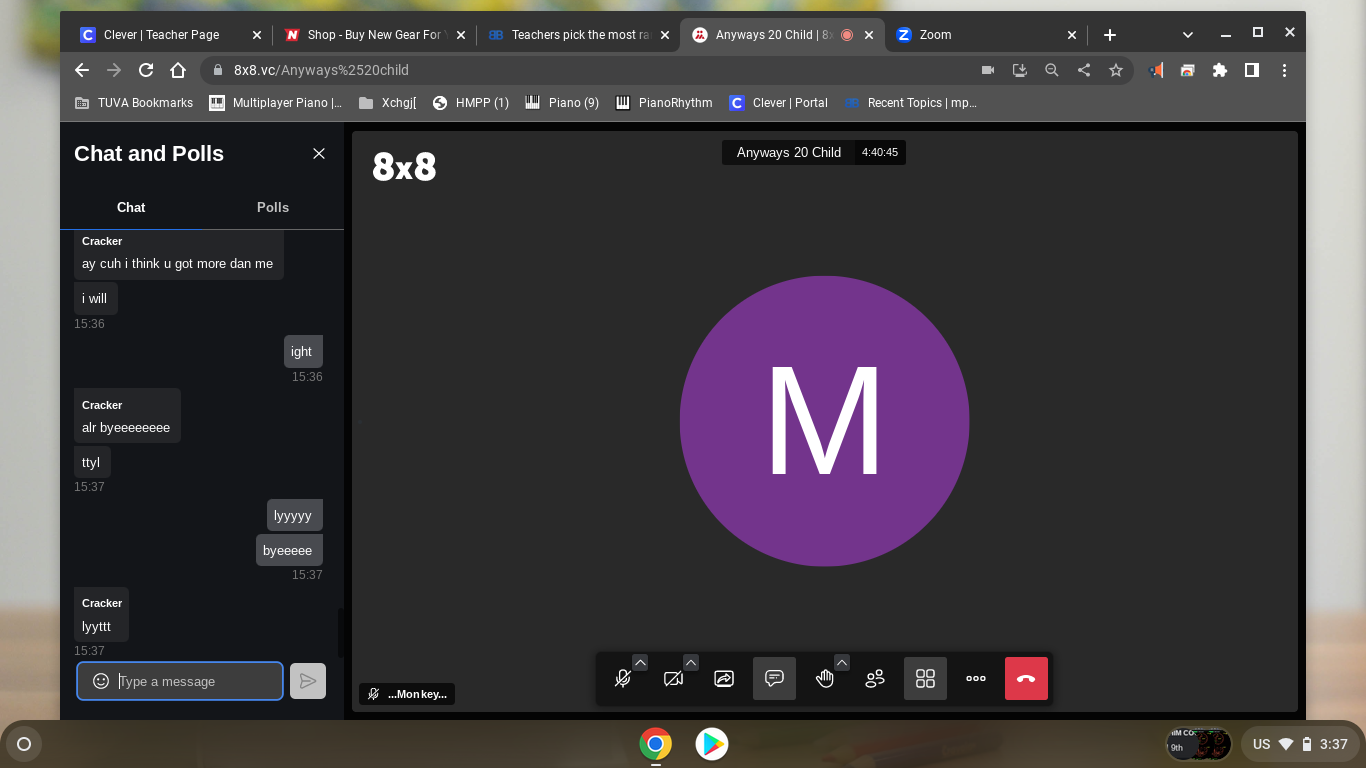The height and width of the screenshot is (768, 1366).
Task: Open the ChromeOS launcher
Action: tap(24, 744)
